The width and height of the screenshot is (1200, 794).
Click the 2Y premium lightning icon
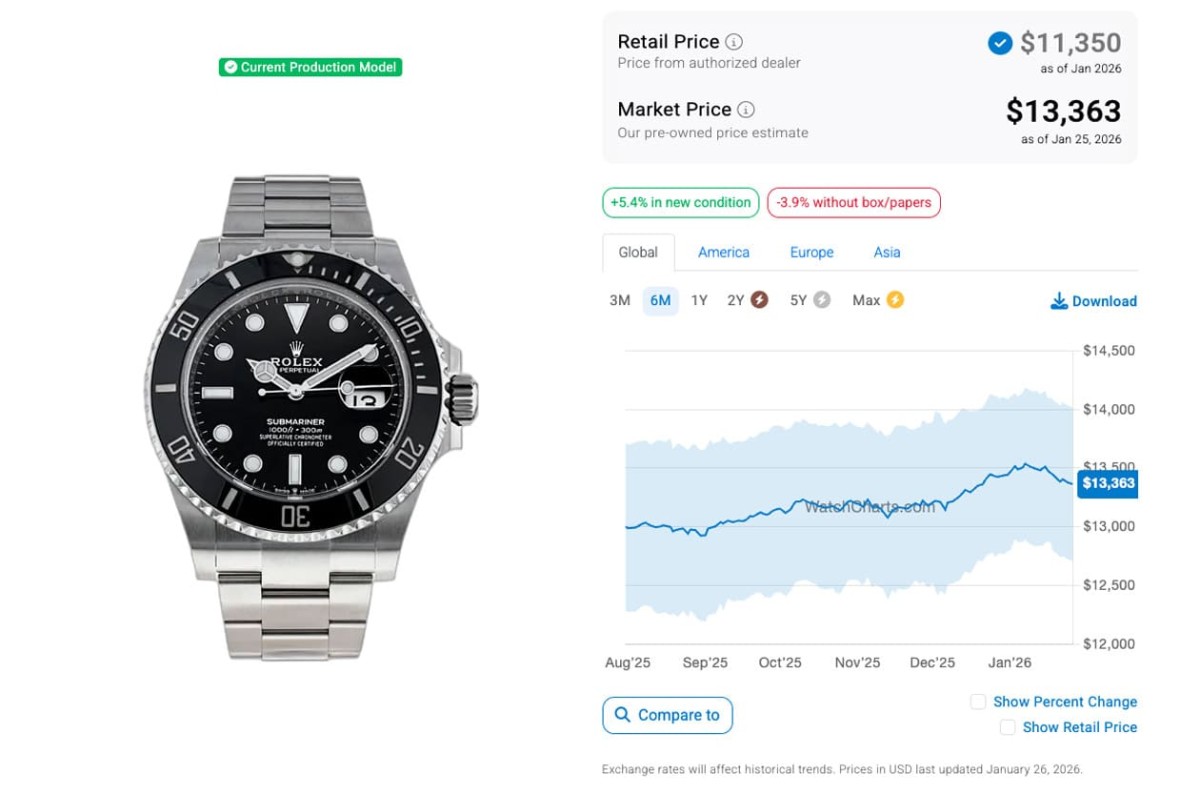coord(760,300)
